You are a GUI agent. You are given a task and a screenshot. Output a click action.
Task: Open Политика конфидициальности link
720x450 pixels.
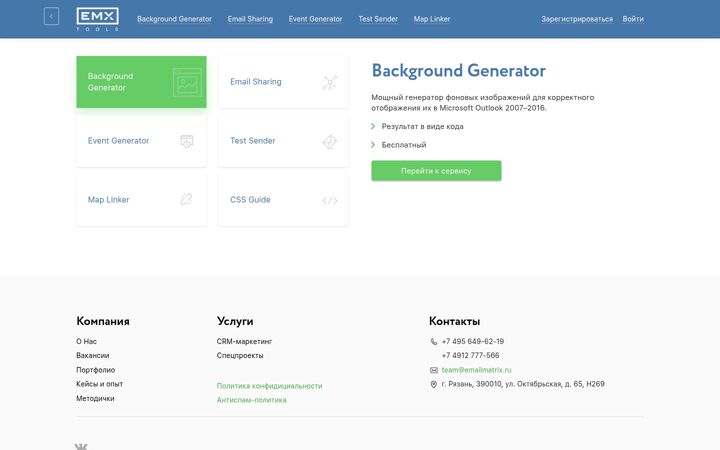pyautogui.click(x=270, y=386)
